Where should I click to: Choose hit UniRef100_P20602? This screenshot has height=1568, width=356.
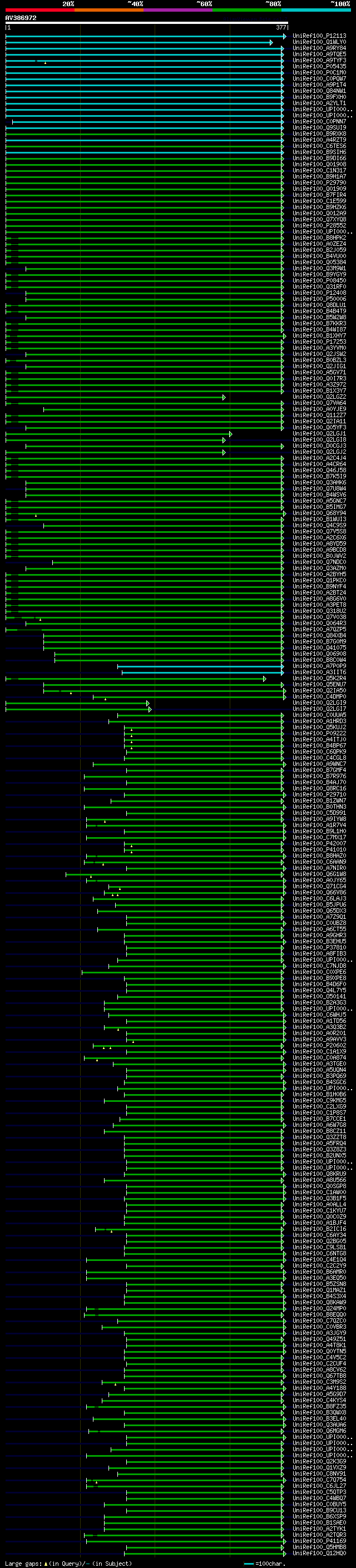click(319, 1046)
